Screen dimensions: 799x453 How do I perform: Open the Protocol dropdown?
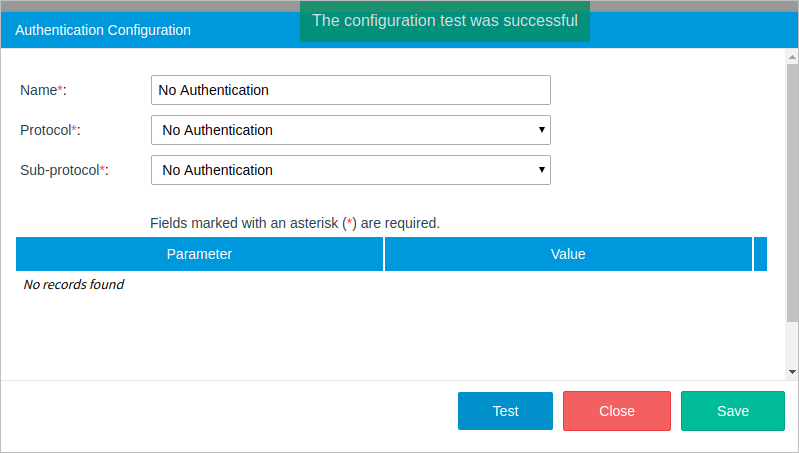pyautogui.click(x=350, y=130)
